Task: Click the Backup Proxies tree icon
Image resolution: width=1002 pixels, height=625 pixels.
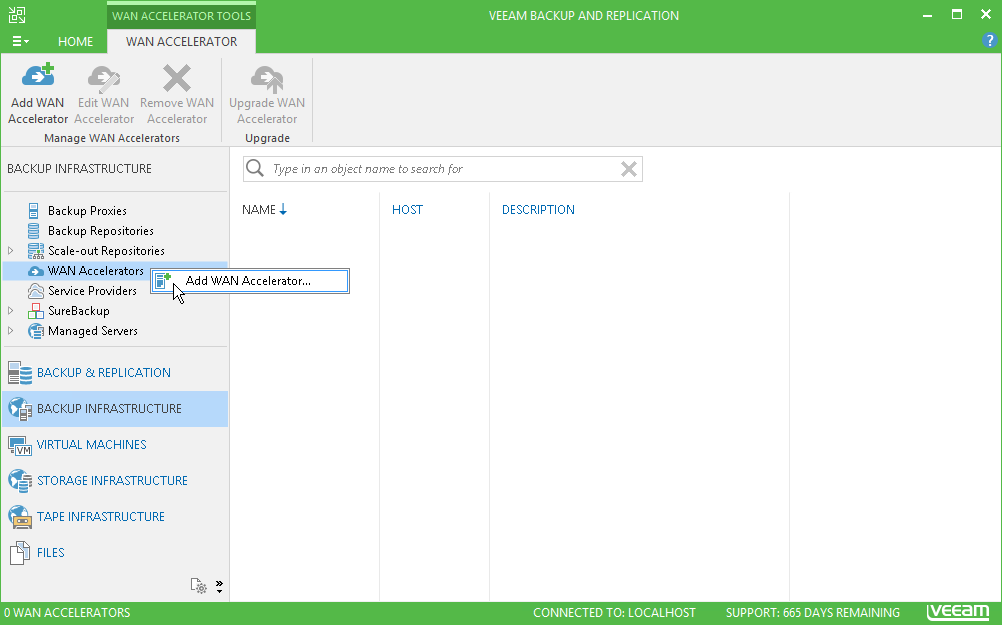Action: (33, 210)
